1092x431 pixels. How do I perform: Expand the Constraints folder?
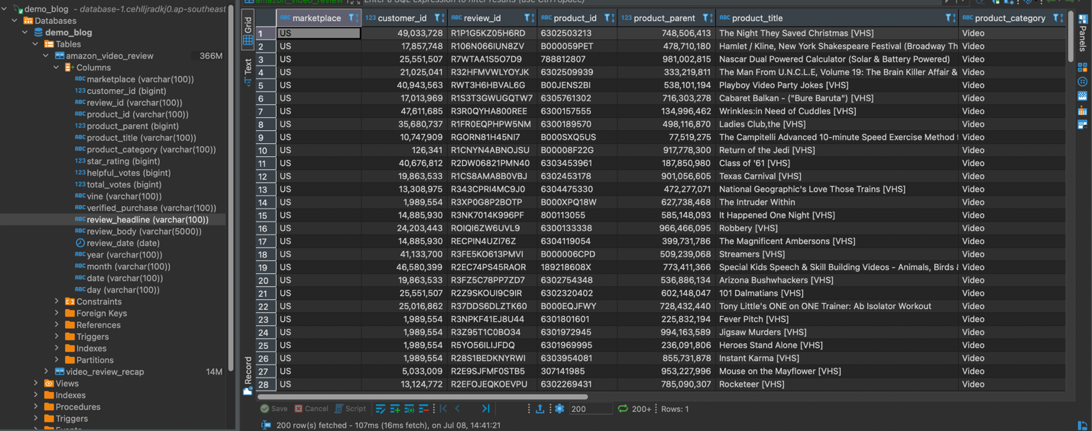click(56, 301)
